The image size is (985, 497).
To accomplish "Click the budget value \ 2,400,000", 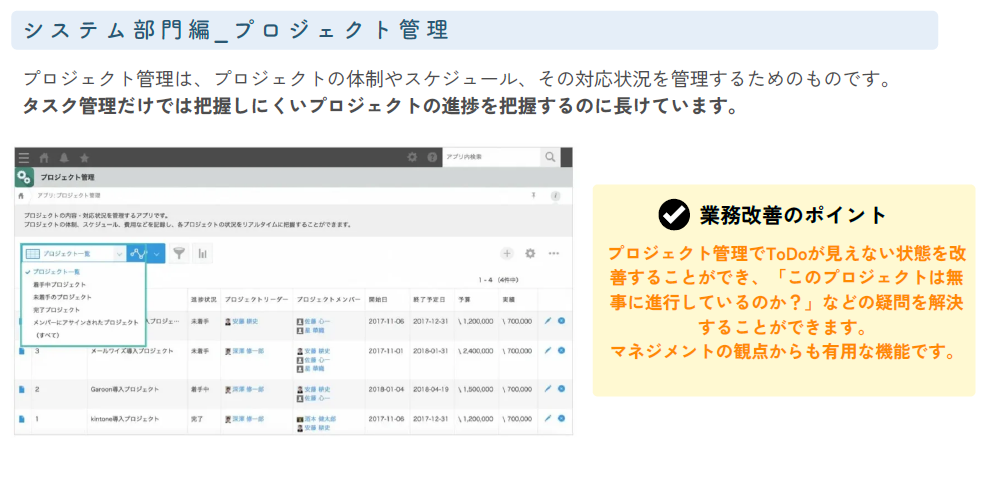I will point(476,351).
